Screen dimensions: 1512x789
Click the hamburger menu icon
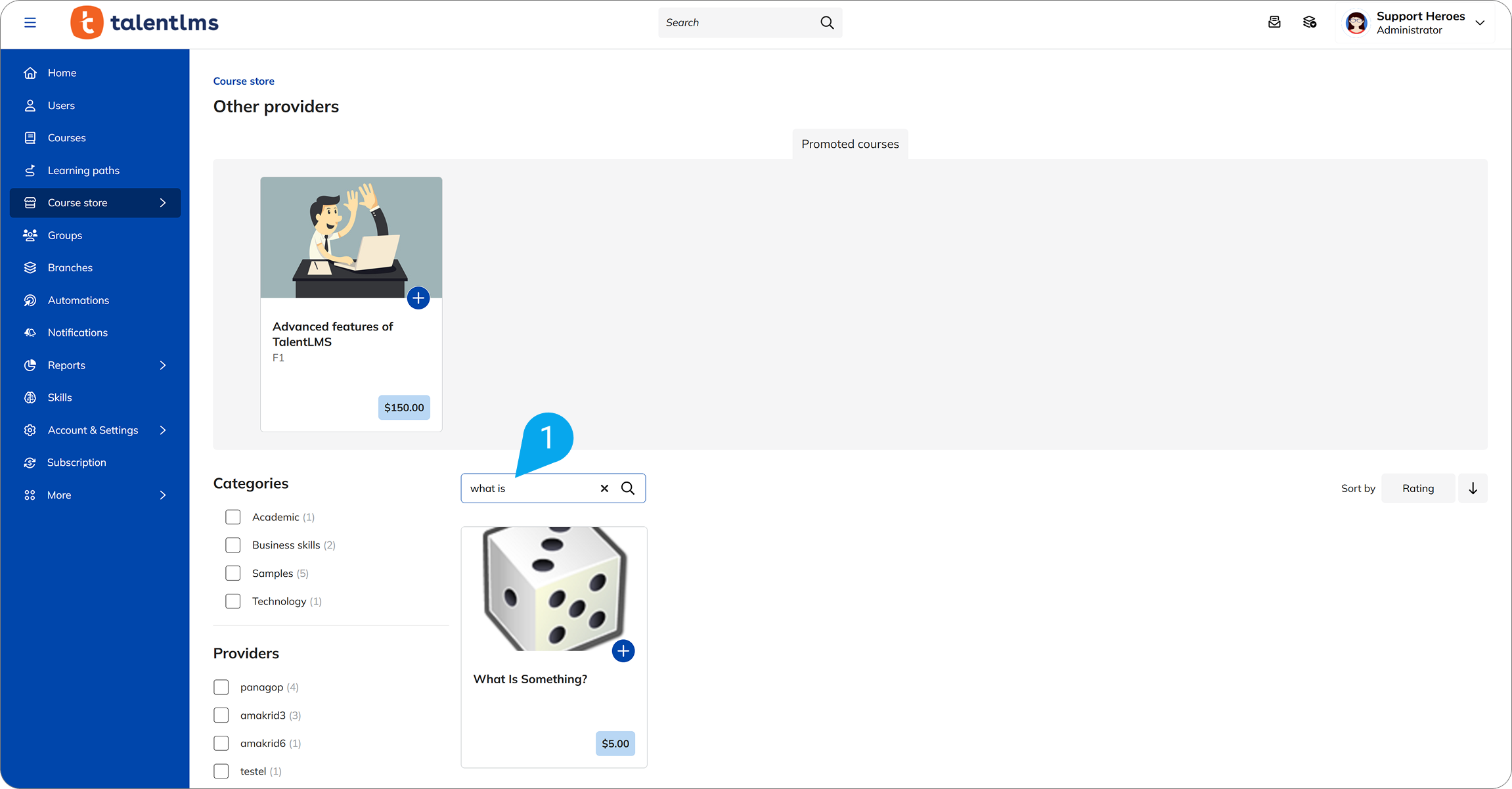click(x=30, y=23)
